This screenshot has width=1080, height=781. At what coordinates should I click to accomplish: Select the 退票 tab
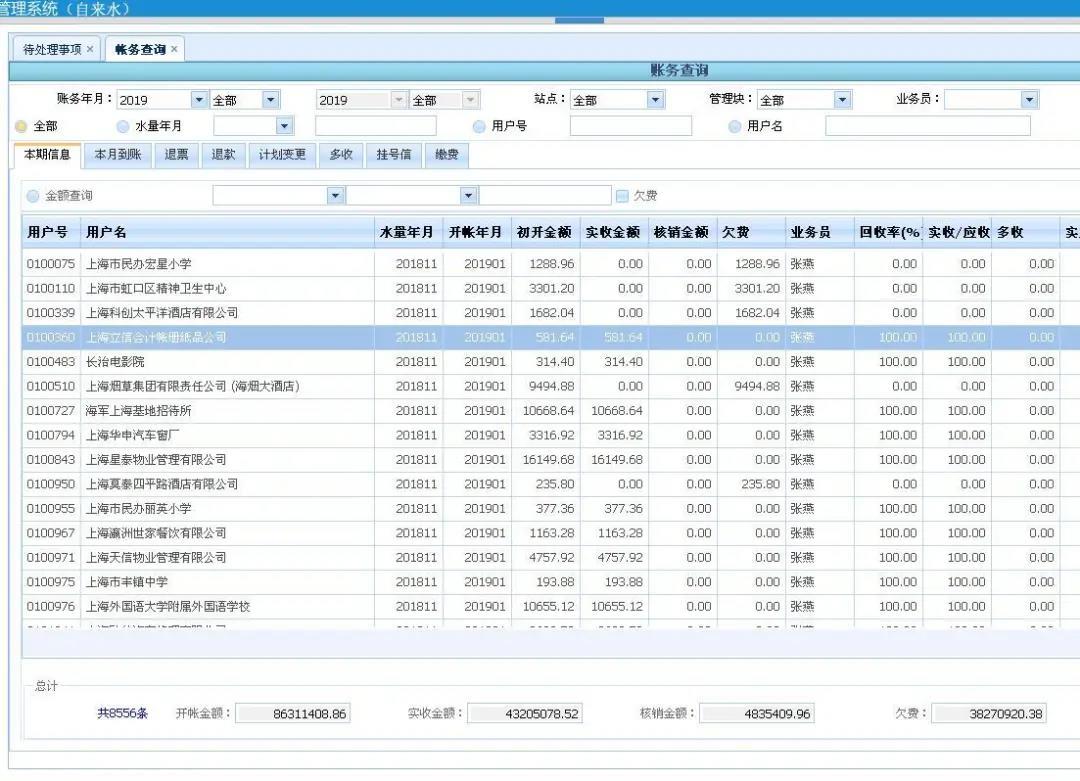tap(176, 155)
